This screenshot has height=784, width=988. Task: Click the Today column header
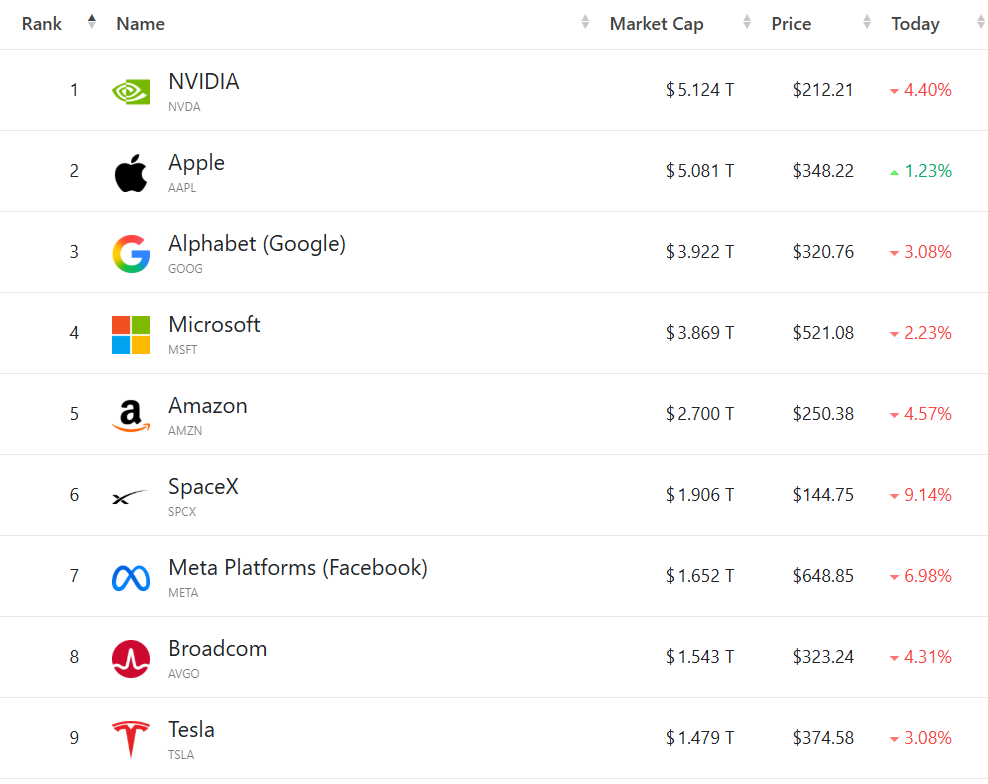[915, 24]
